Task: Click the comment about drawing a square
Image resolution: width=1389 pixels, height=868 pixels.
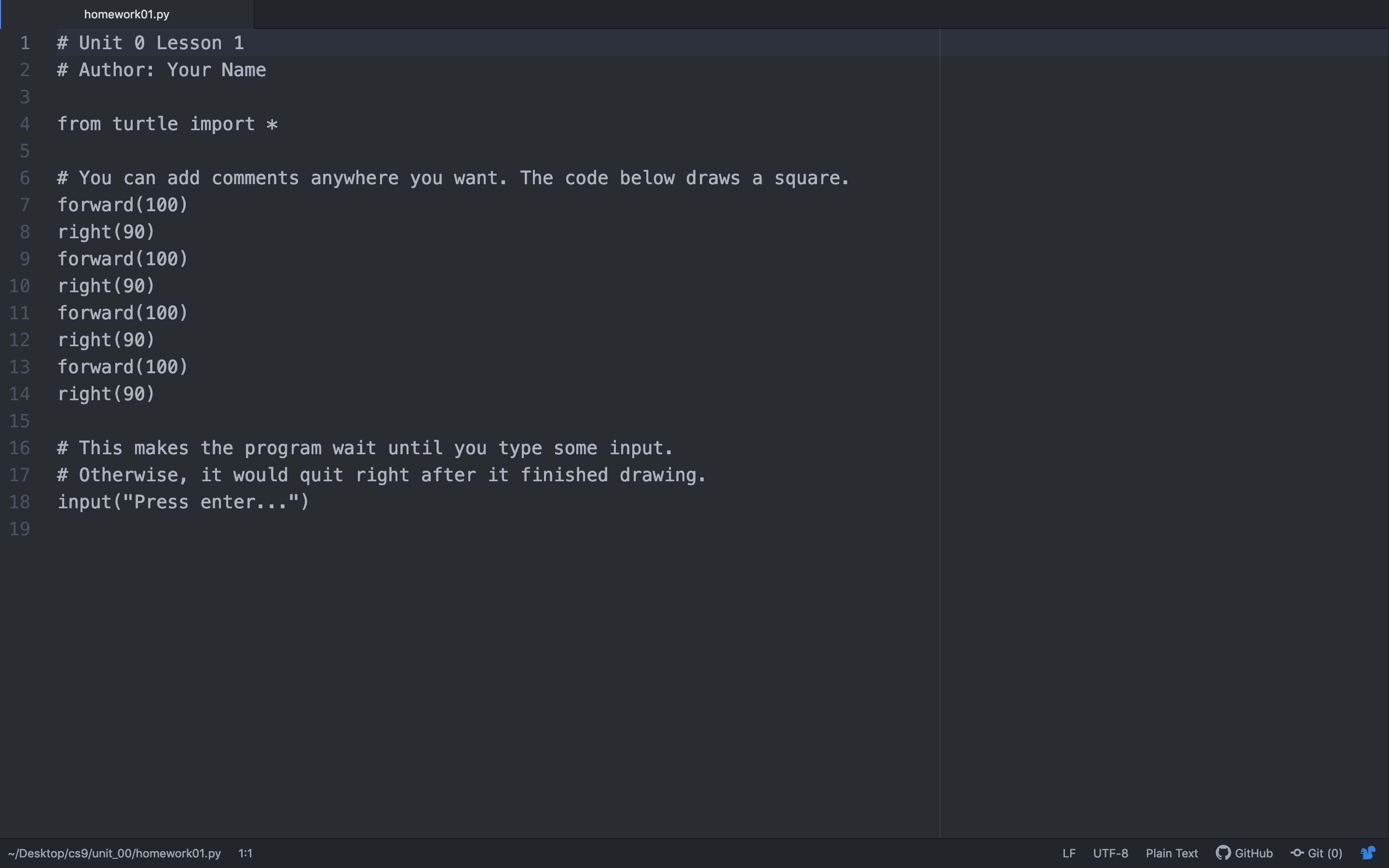Action: 453,178
